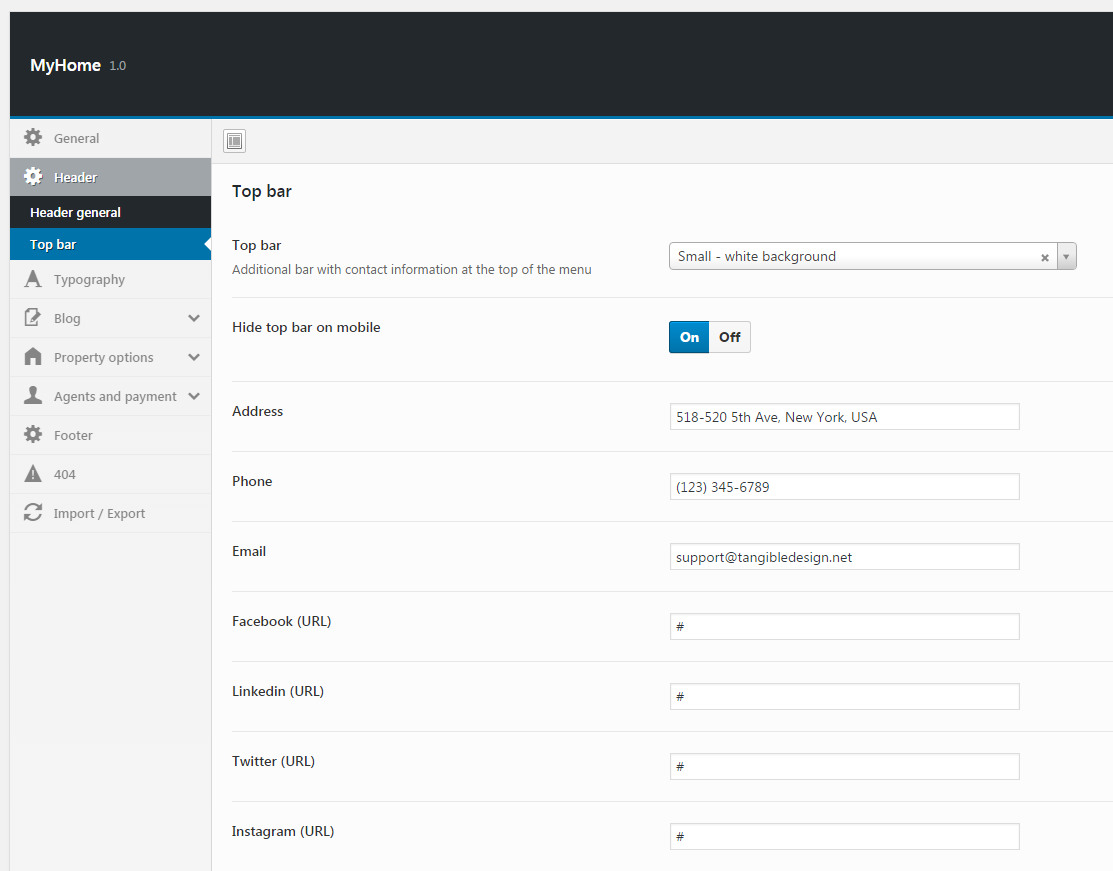Click the Linkedin (URL) label
The width and height of the screenshot is (1113, 871).
point(278,691)
